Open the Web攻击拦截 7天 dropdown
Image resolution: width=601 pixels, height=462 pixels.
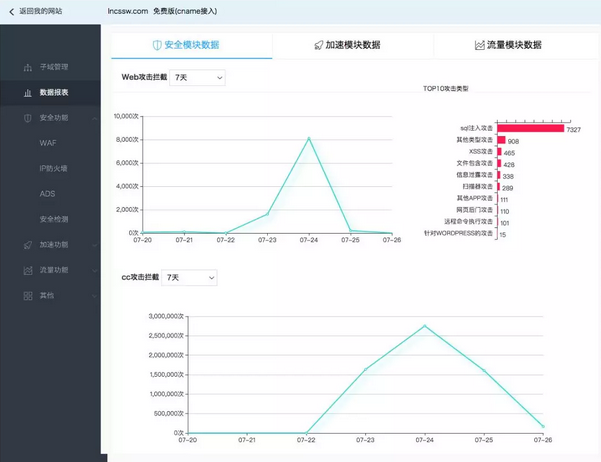[197, 78]
